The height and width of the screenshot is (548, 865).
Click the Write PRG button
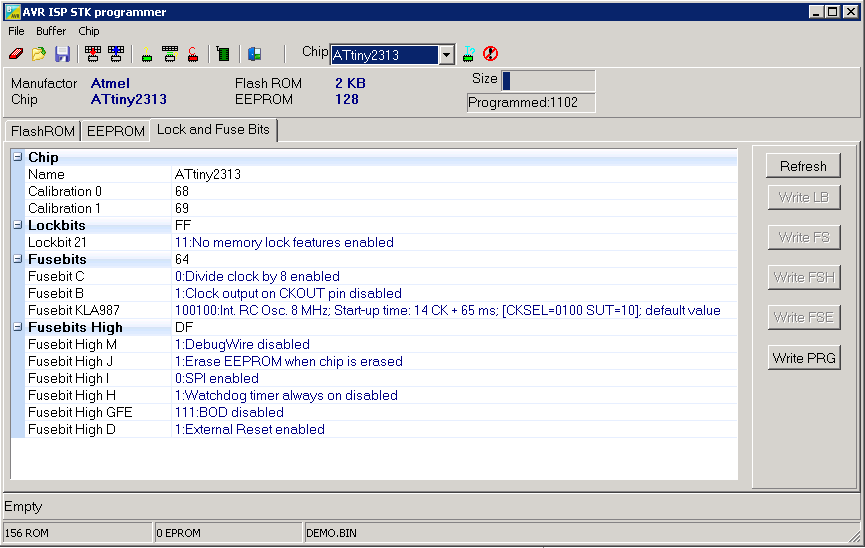pos(803,358)
